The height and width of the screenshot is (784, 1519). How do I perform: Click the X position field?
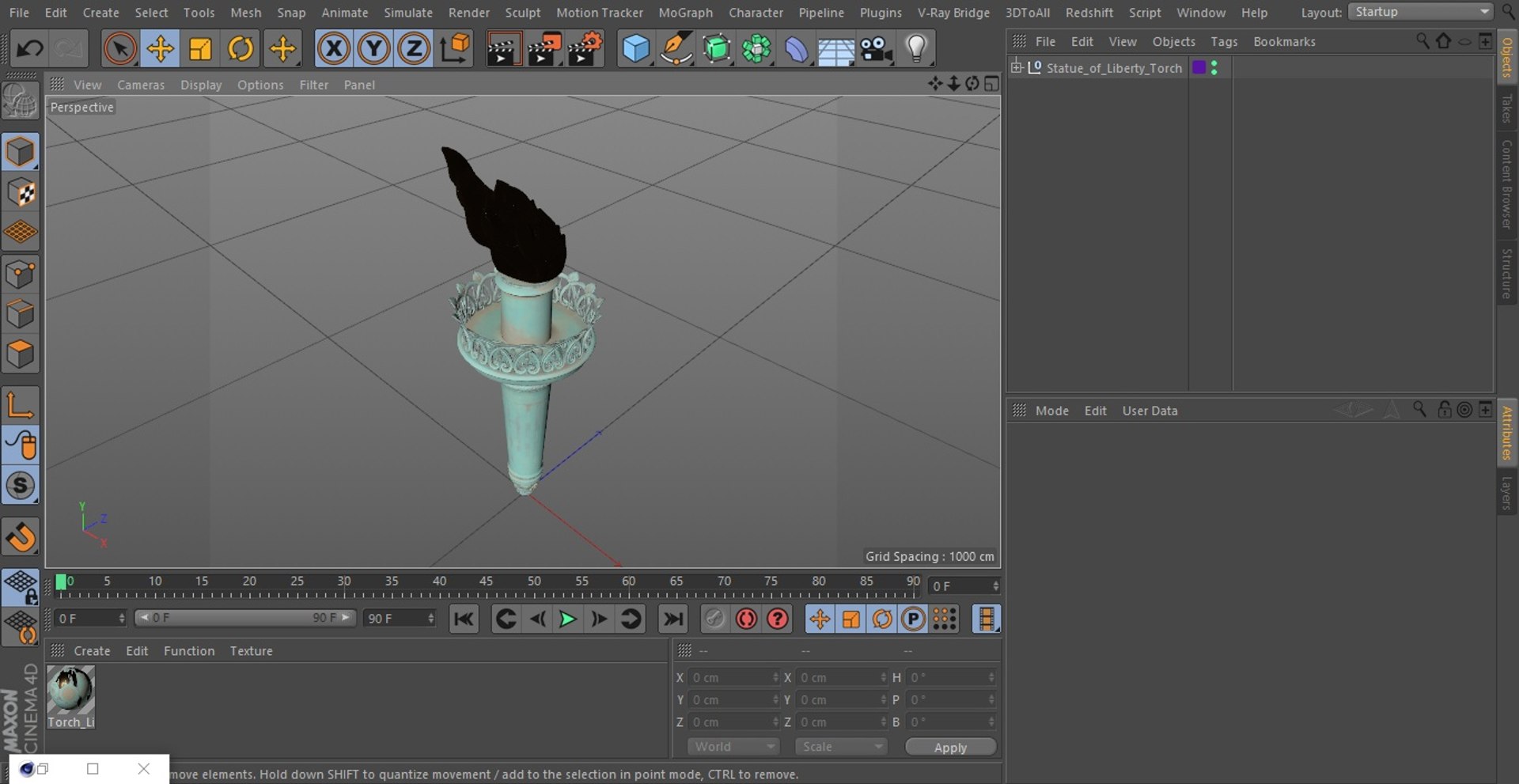(x=735, y=678)
